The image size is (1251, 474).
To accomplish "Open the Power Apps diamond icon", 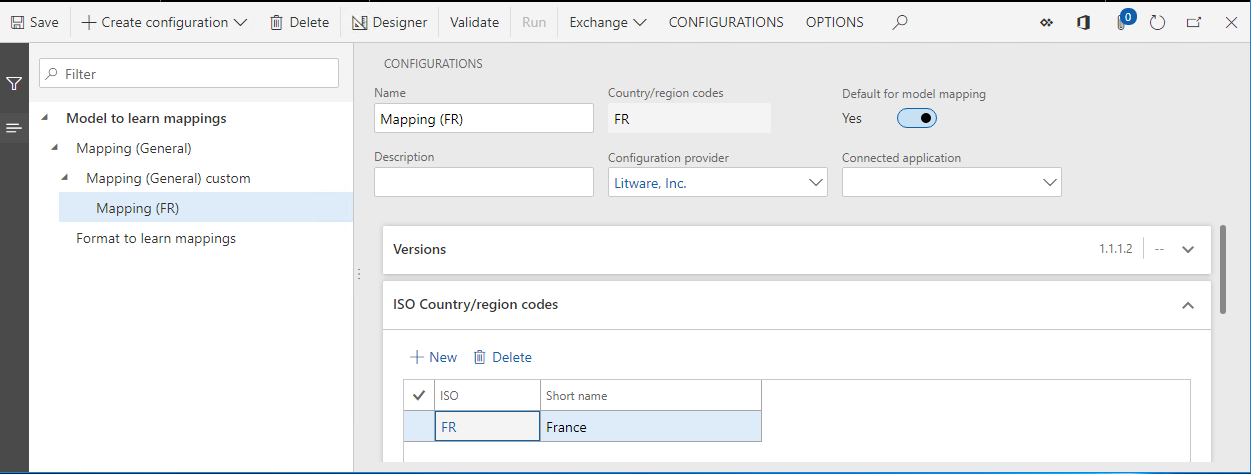I will pyautogui.click(x=1046, y=22).
